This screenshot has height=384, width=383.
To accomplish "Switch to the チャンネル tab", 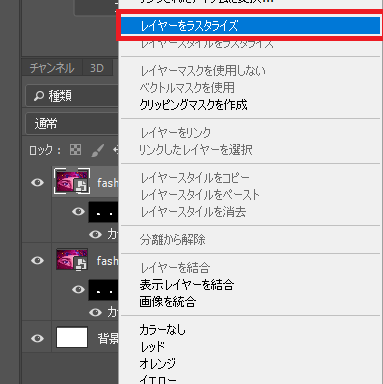I will (52, 68).
